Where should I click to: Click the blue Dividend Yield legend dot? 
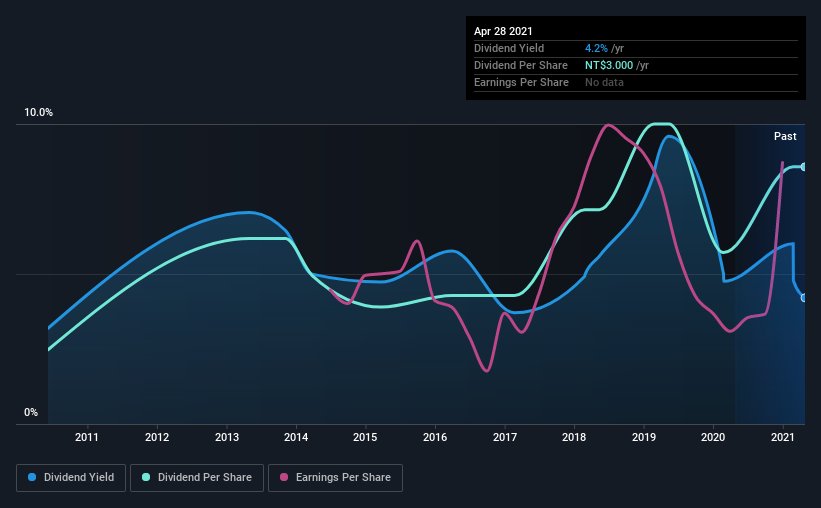[32, 477]
